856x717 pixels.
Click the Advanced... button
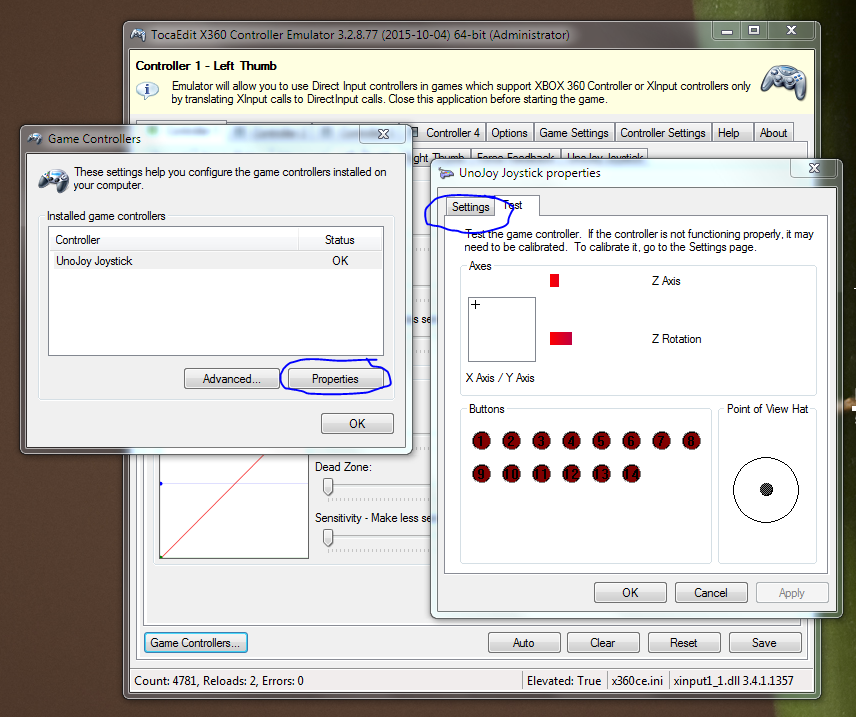click(x=231, y=378)
